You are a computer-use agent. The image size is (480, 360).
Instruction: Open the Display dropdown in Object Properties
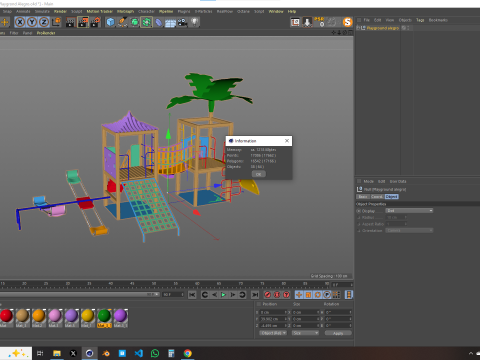coord(409,211)
